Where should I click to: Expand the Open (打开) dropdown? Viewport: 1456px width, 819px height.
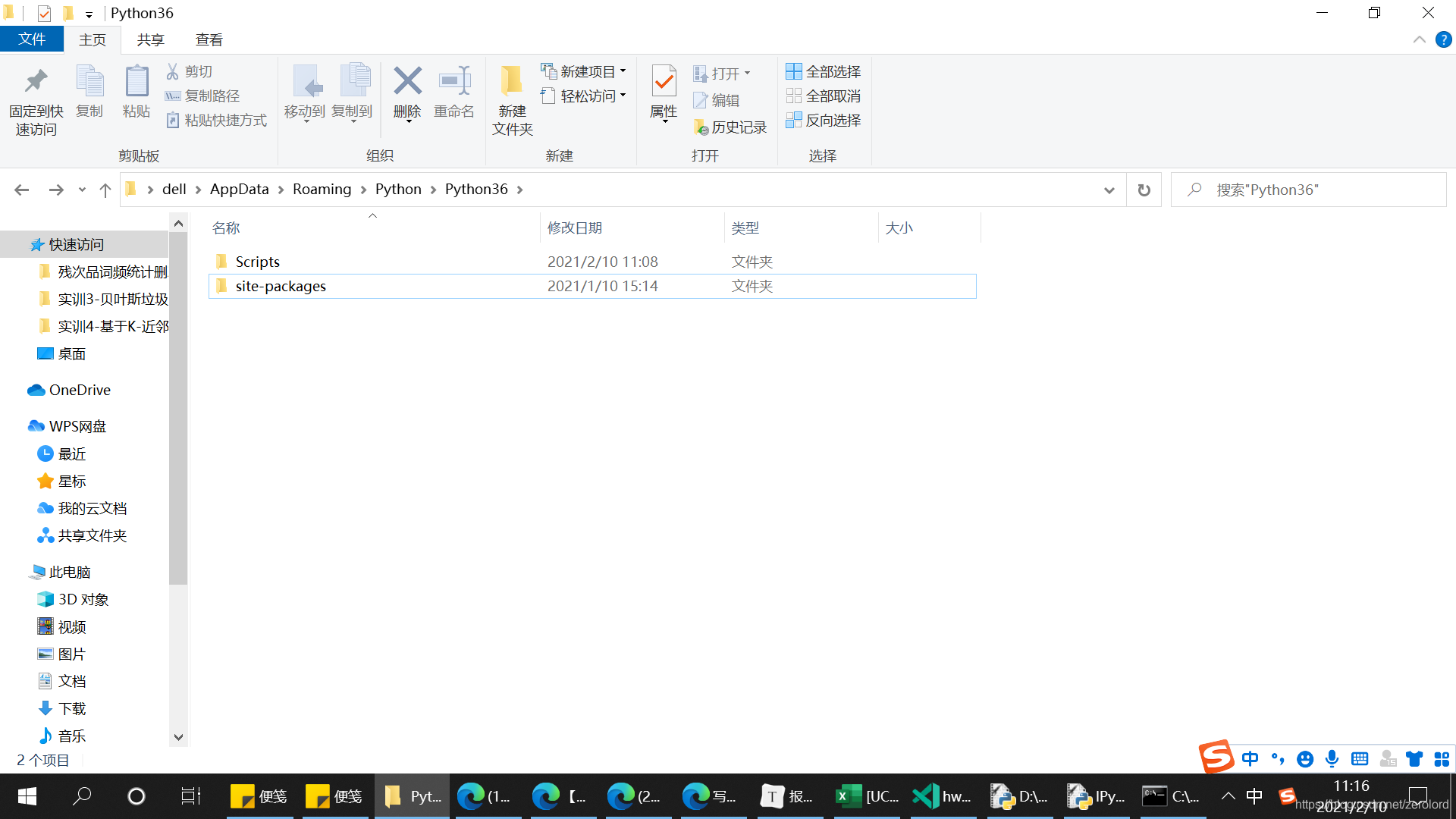pos(748,74)
